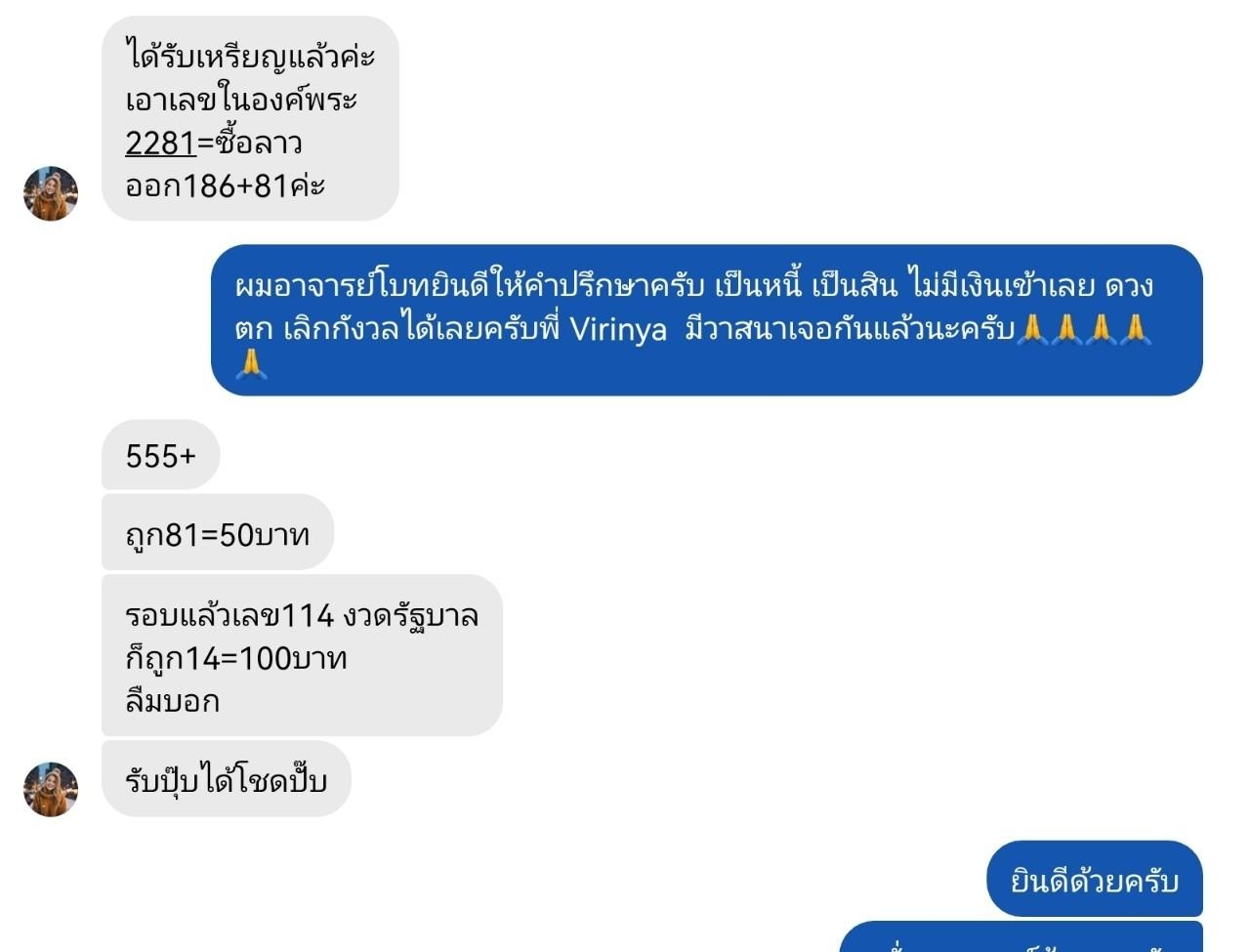This screenshot has height=952, width=1250.
Task: Tap the เอาเลขในองค์พระ text line
Action: pos(241,100)
